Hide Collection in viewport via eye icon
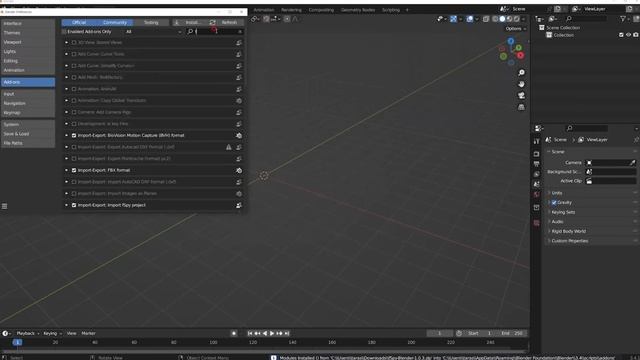Screen dimensions: 640x360 click(x=629, y=35)
